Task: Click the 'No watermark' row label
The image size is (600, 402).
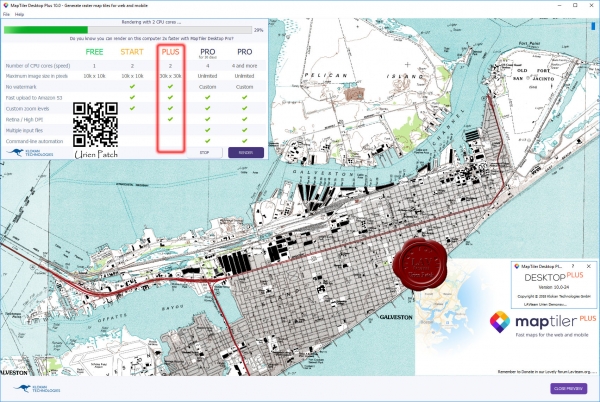Action: (x=21, y=87)
